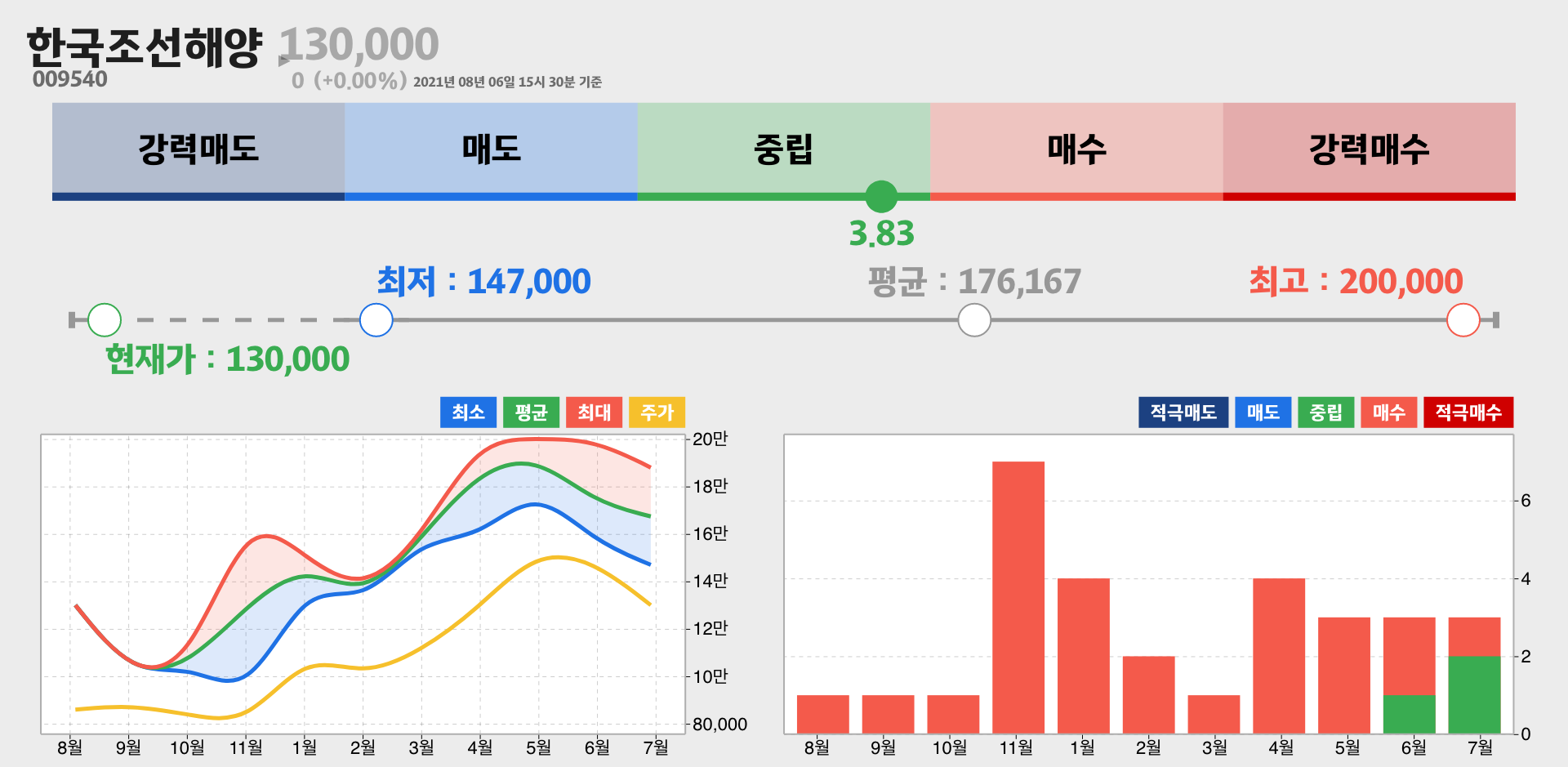The height and width of the screenshot is (767, 1568).
Task: Click the 최저 : 147,000 label
Action: point(483,282)
